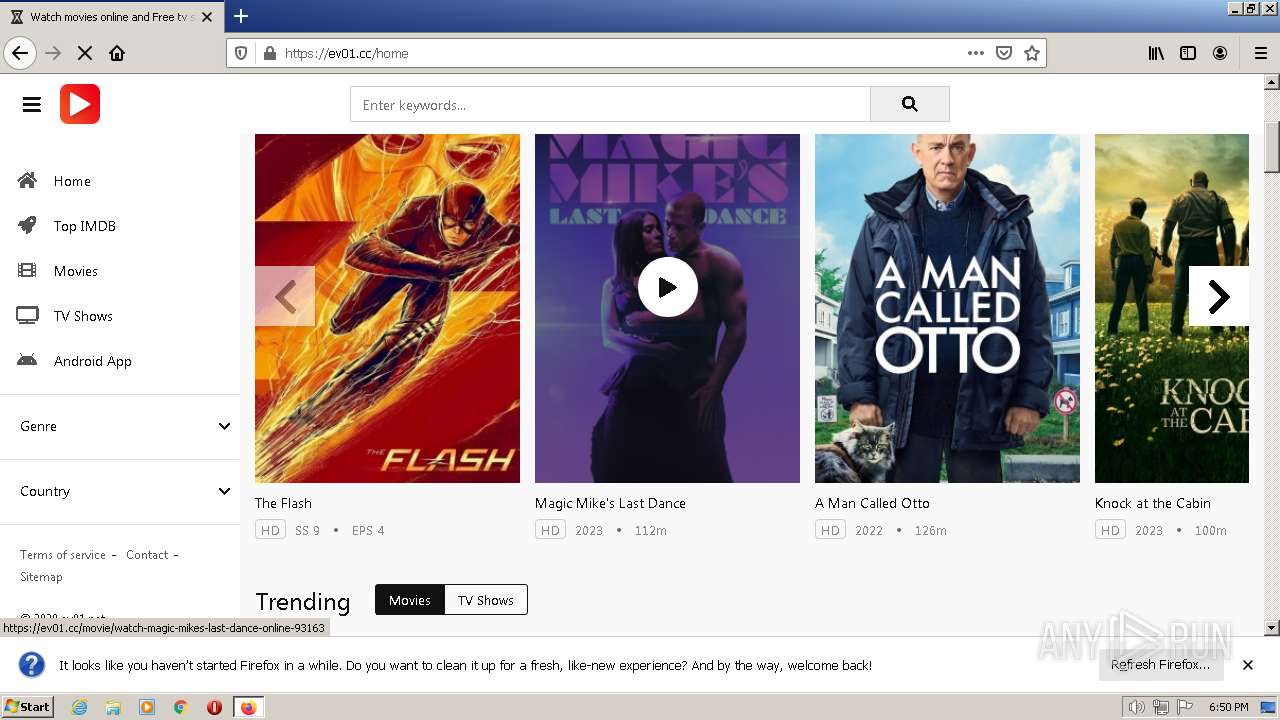Bookmark this page with star

[x=1032, y=53]
